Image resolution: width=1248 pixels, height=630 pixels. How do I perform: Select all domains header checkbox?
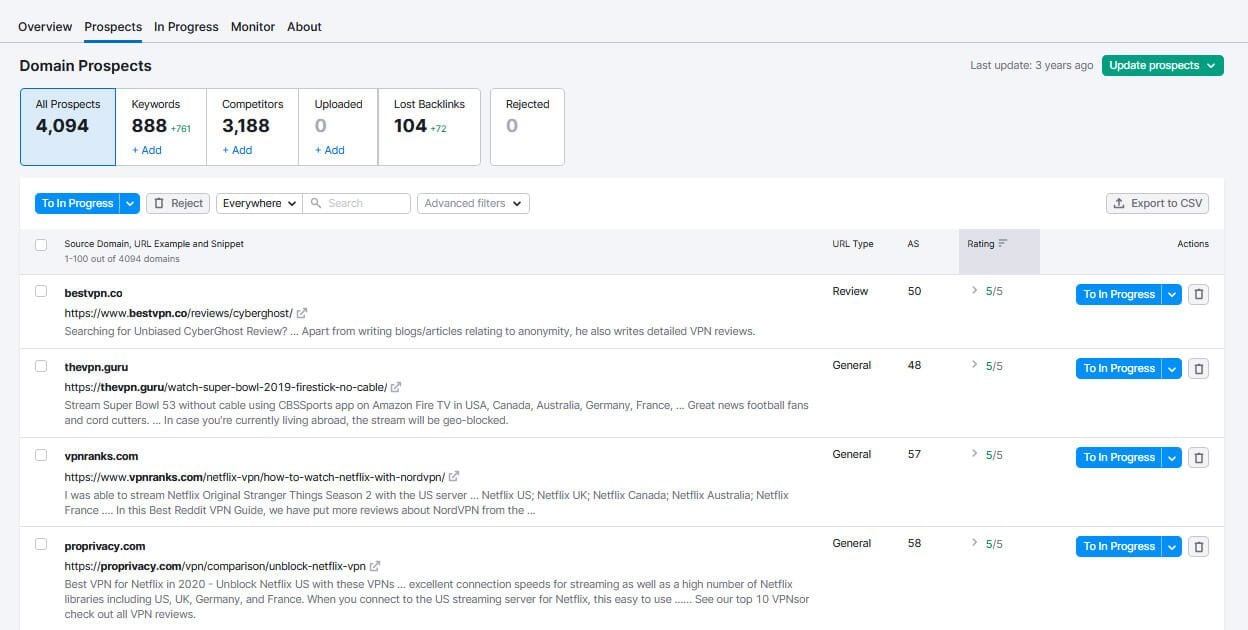(x=41, y=244)
